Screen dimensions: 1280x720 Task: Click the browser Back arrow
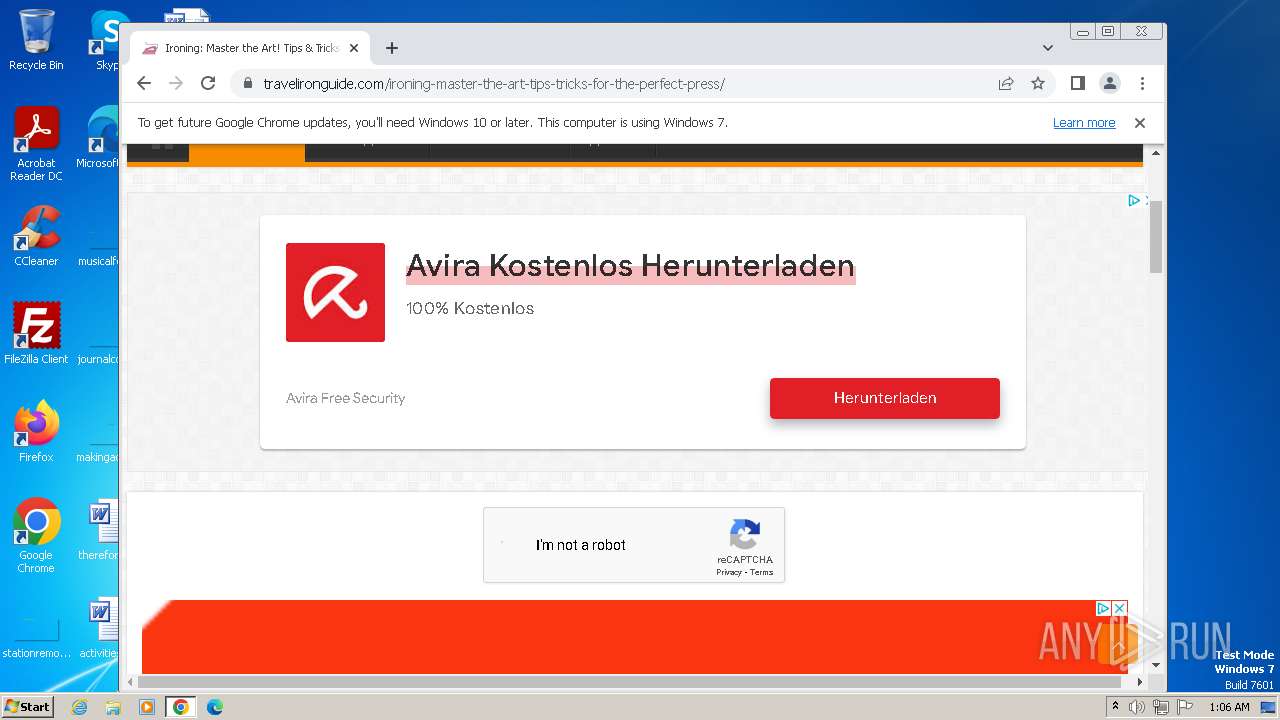(144, 83)
